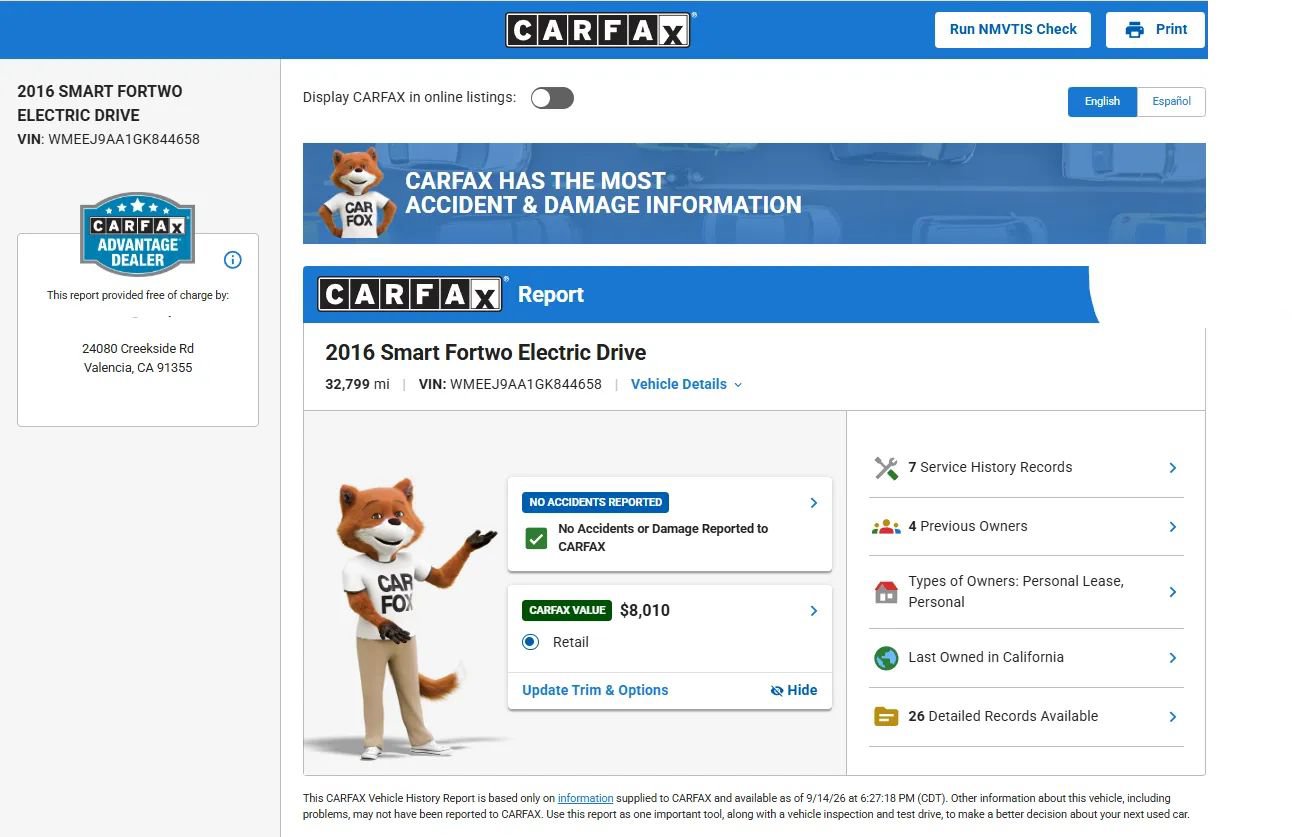The height and width of the screenshot is (837, 1292).
Task: Open Service History Records chevron
Action: (1173, 468)
